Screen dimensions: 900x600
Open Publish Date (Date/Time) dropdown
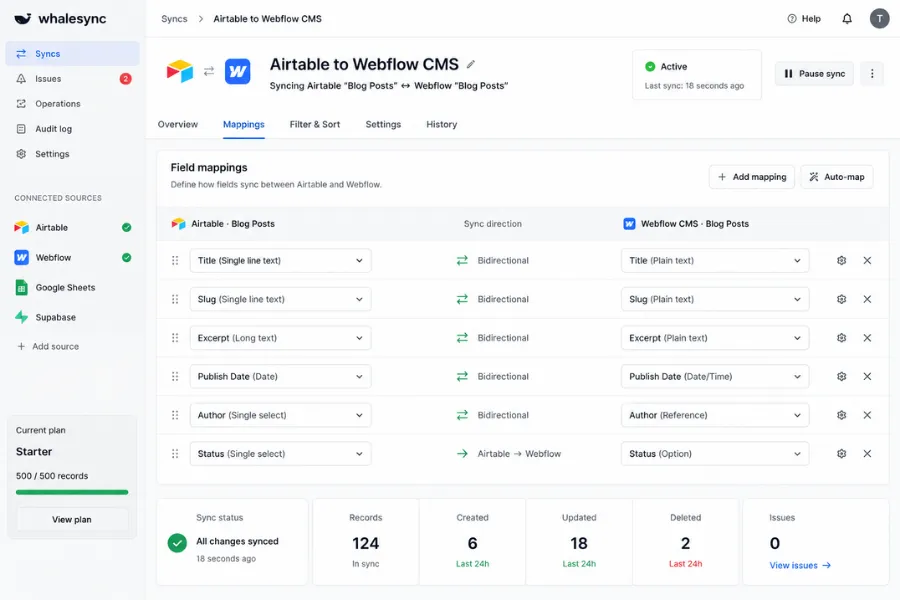[715, 377]
